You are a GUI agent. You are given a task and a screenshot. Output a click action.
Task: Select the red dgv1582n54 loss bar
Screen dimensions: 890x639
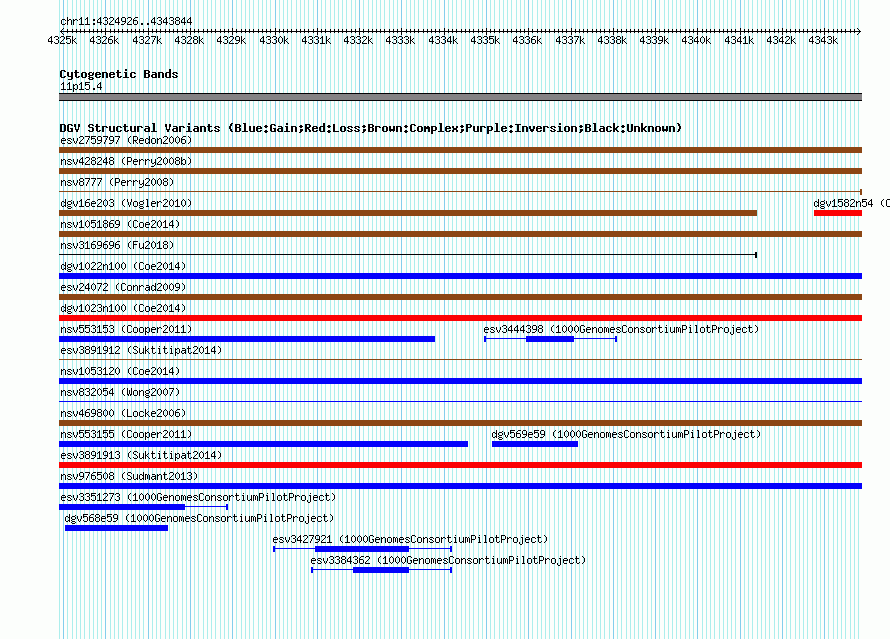coord(838,213)
